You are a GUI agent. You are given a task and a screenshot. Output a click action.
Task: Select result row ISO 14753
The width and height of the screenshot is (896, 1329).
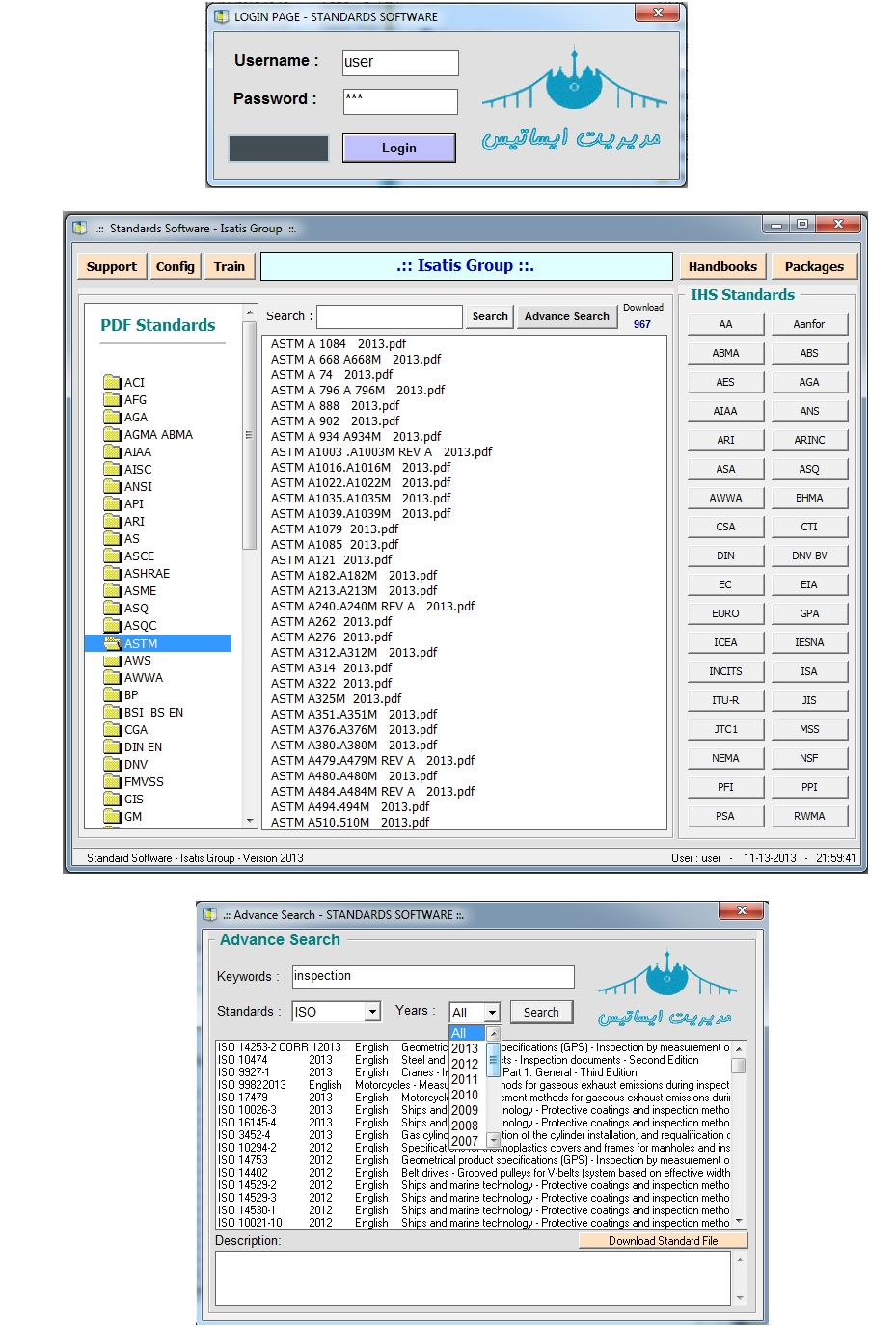pyautogui.click(x=473, y=1160)
